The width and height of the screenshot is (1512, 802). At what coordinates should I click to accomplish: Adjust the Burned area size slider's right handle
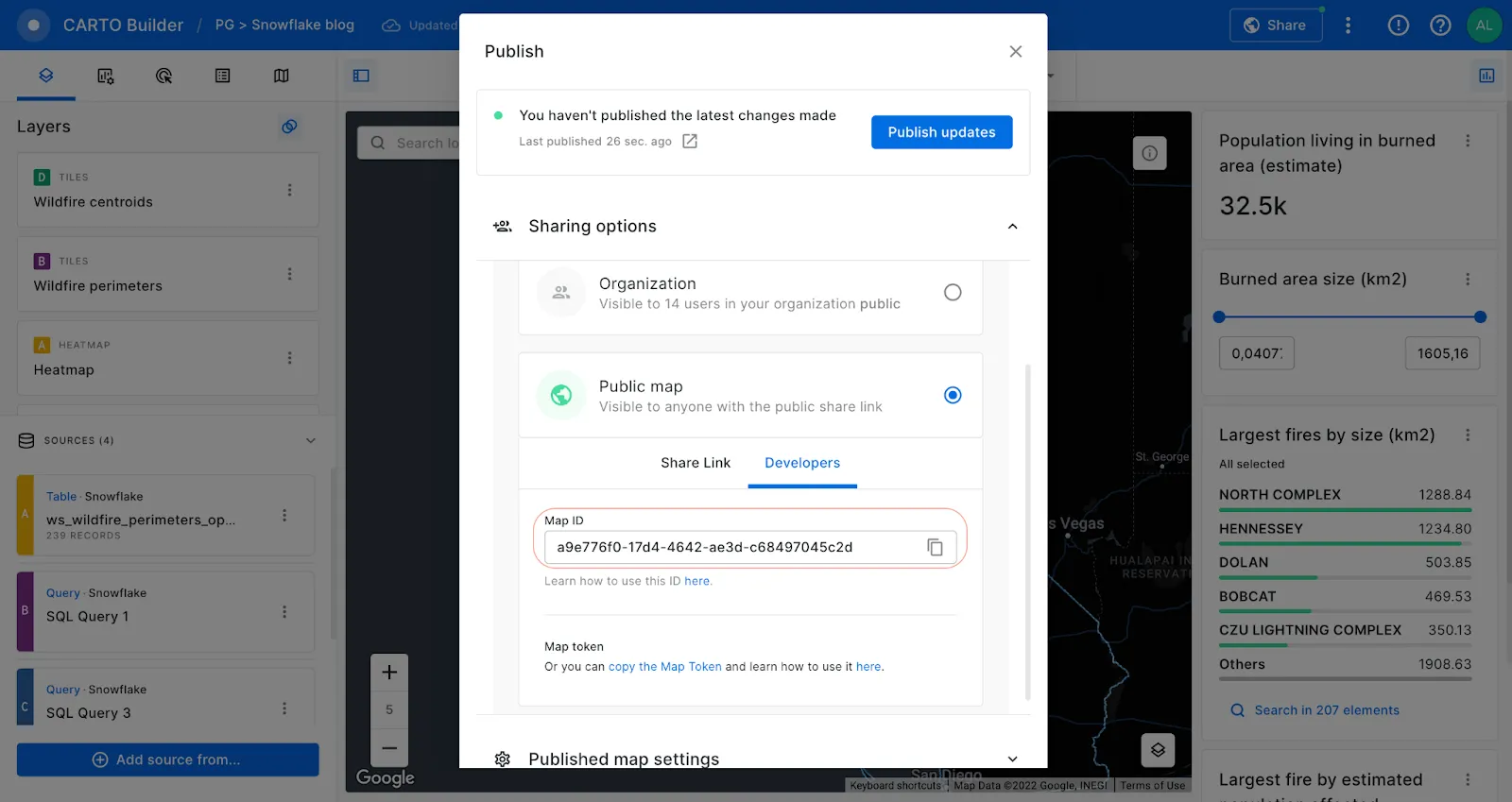pos(1480,317)
